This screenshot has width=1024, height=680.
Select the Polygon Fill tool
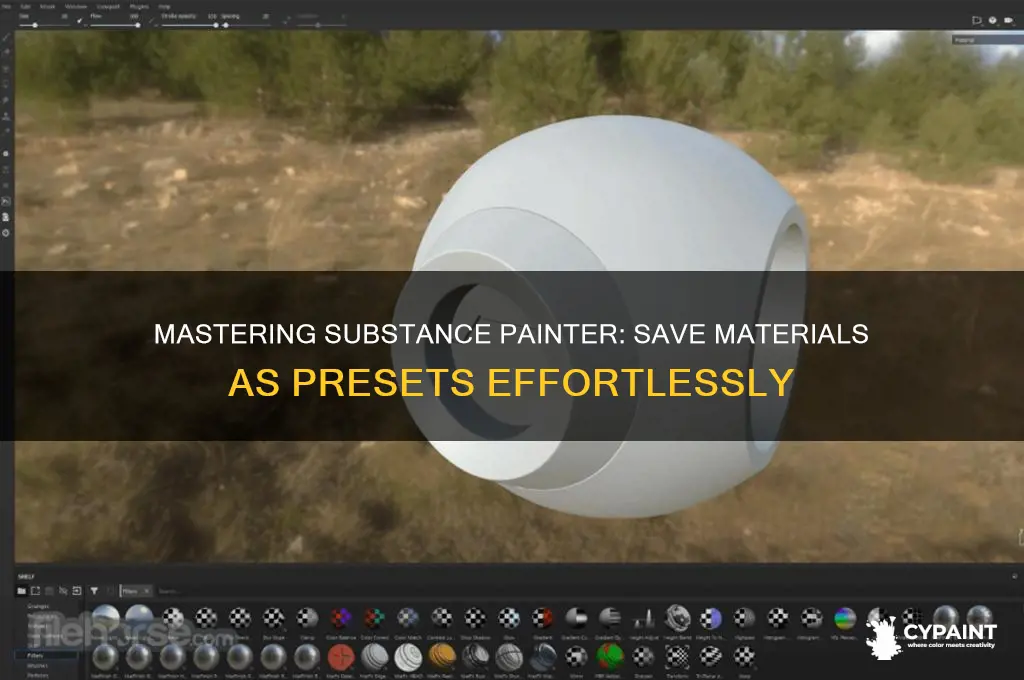coord(7,84)
